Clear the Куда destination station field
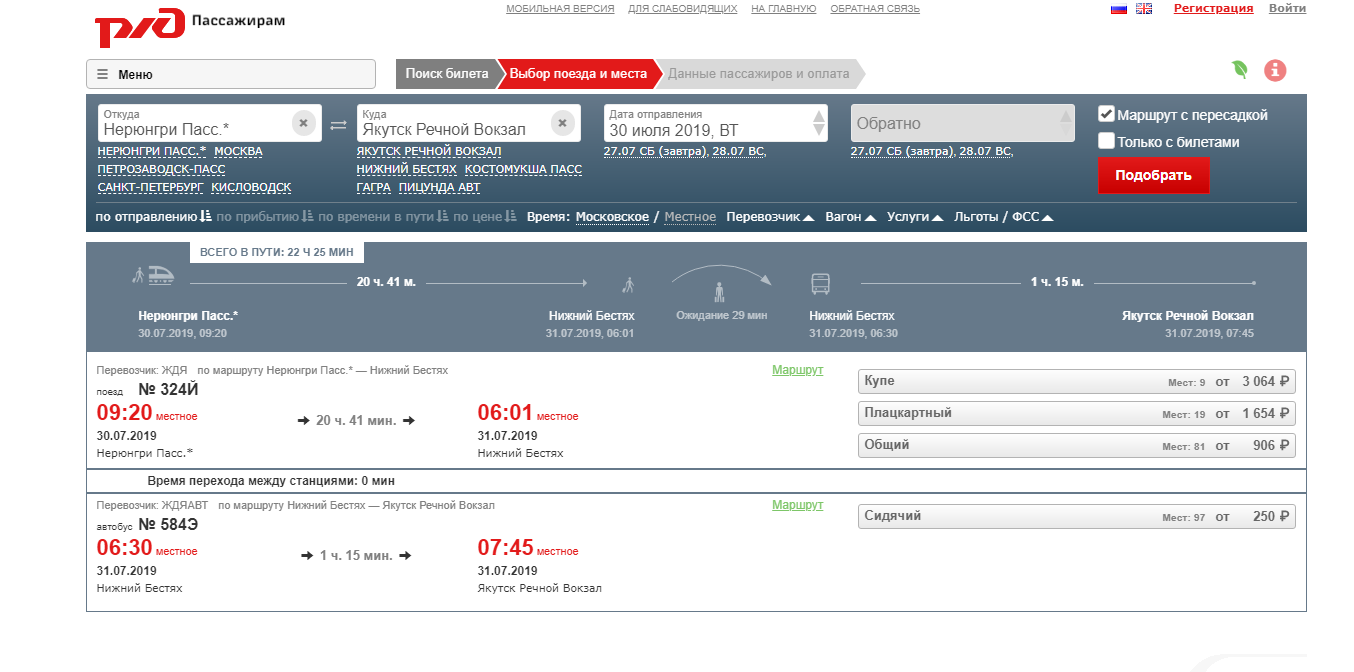The width and height of the screenshot is (1354, 672). [x=563, y=123]
